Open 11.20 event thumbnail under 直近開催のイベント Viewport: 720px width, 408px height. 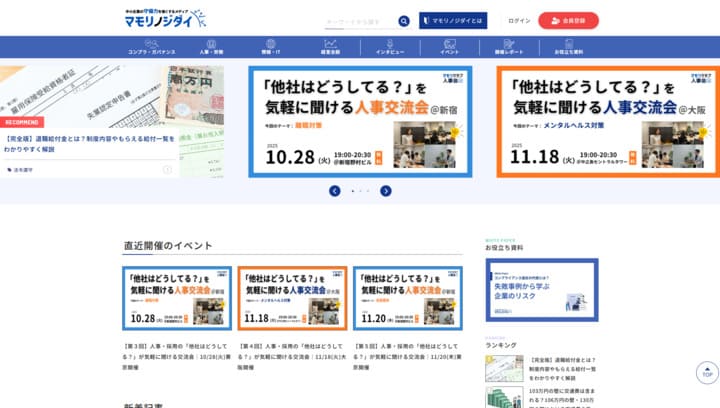click(x=407, y=298)
